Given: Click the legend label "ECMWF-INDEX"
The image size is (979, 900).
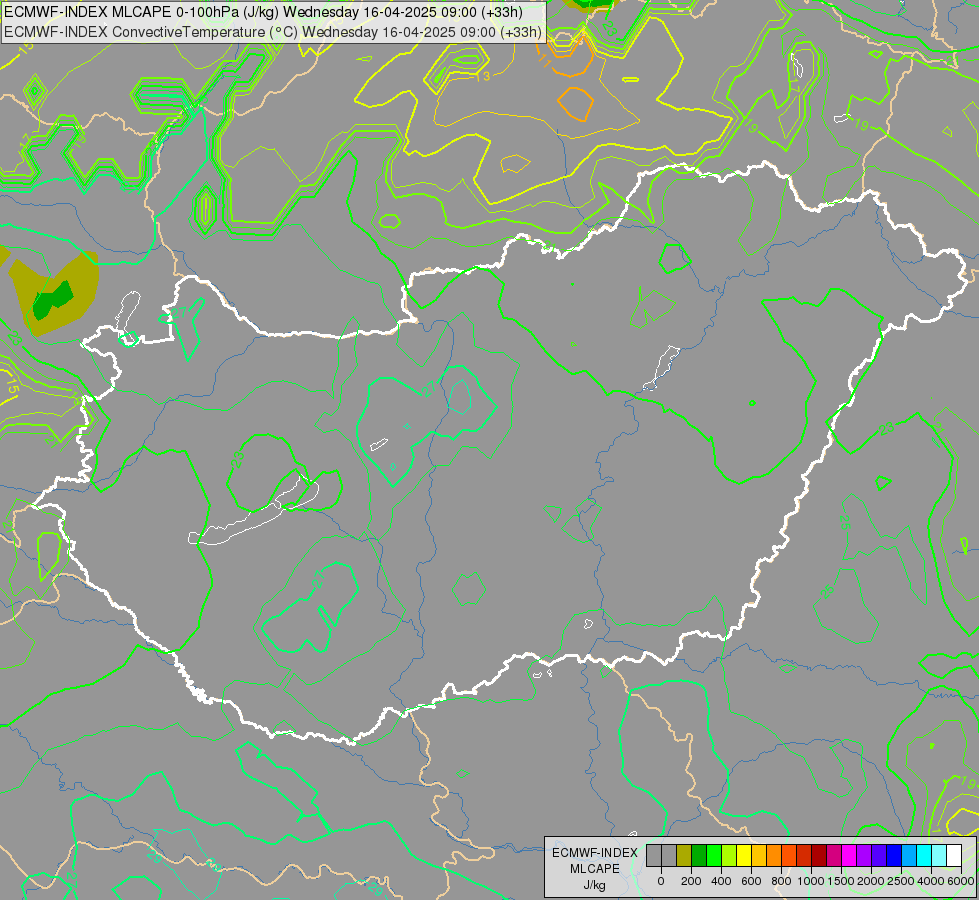Looking at the screenshot, I should click(x=595, y=853).
